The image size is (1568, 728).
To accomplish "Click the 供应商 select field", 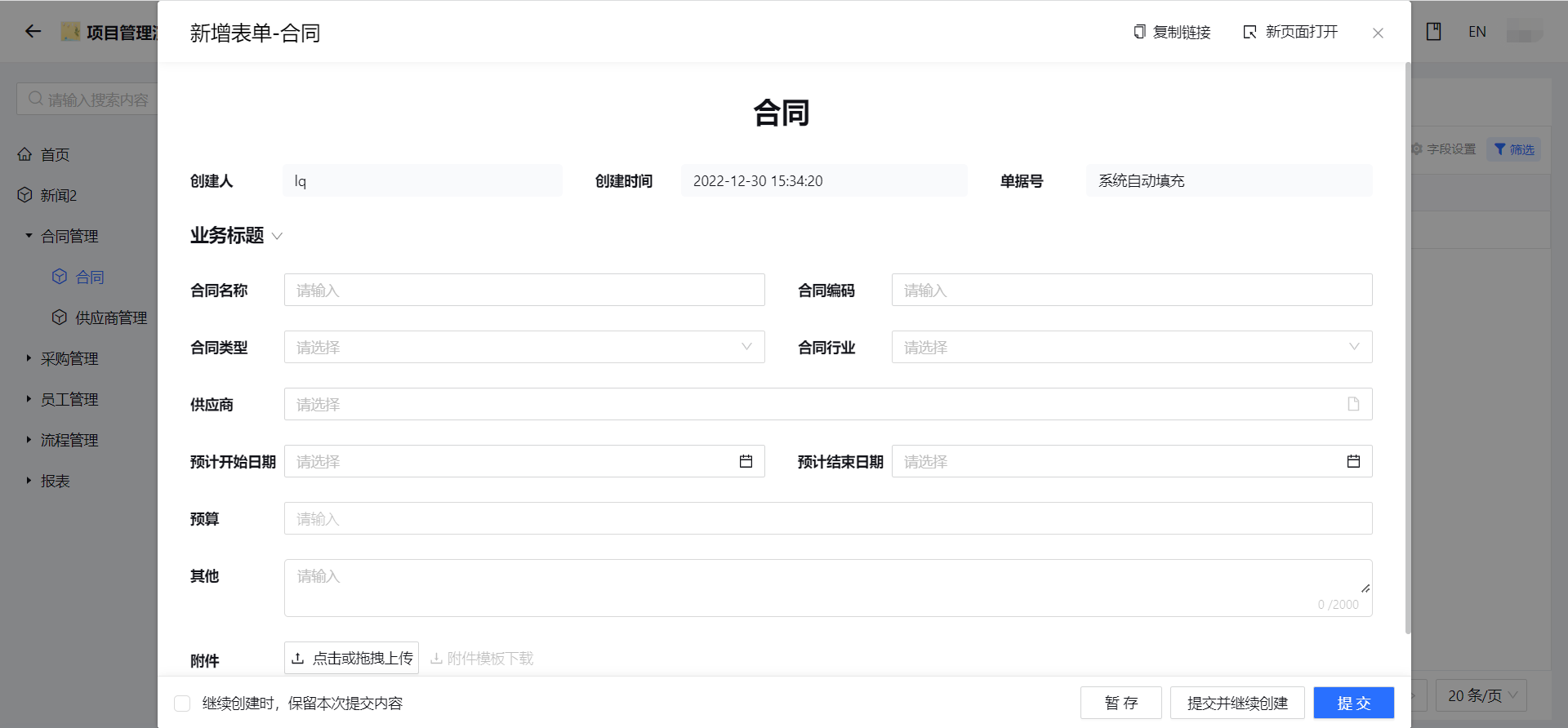I will 828,404.
